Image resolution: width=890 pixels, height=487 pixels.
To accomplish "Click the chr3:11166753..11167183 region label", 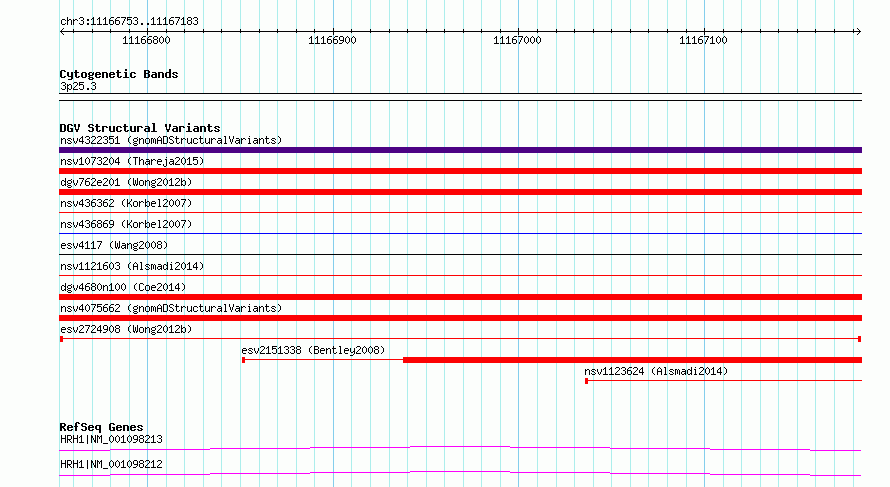I will pyautogui.click(x=129, y=22).
